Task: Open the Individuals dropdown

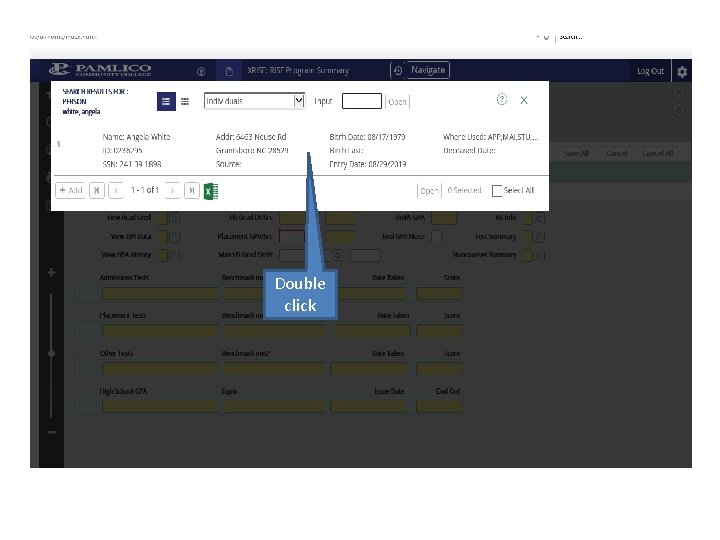Action: (254, 101)
